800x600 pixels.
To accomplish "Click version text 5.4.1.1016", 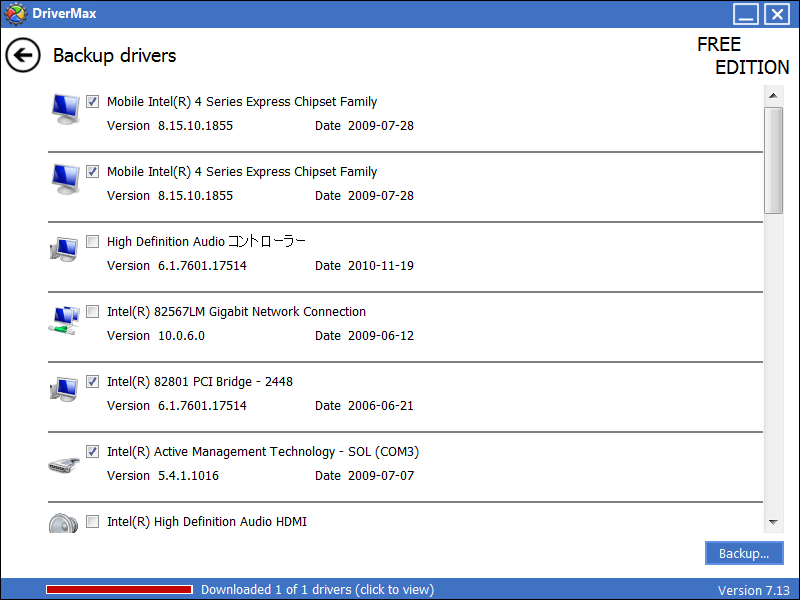I will [188, 476].
